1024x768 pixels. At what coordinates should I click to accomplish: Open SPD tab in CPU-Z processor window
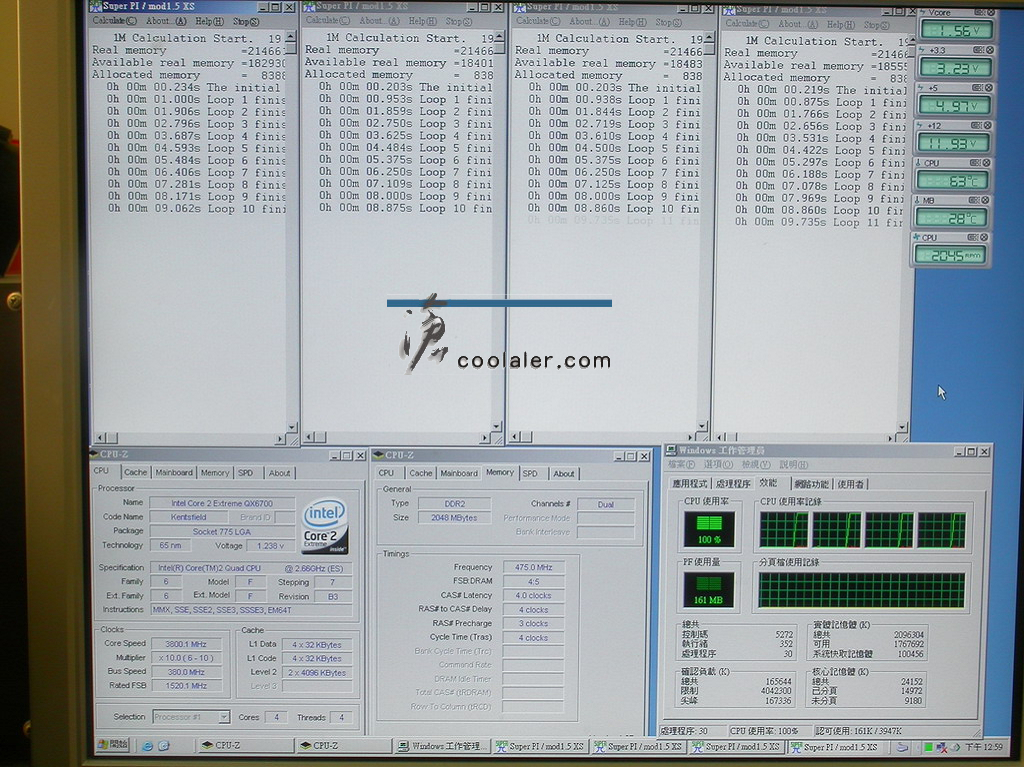pos(246,472)
